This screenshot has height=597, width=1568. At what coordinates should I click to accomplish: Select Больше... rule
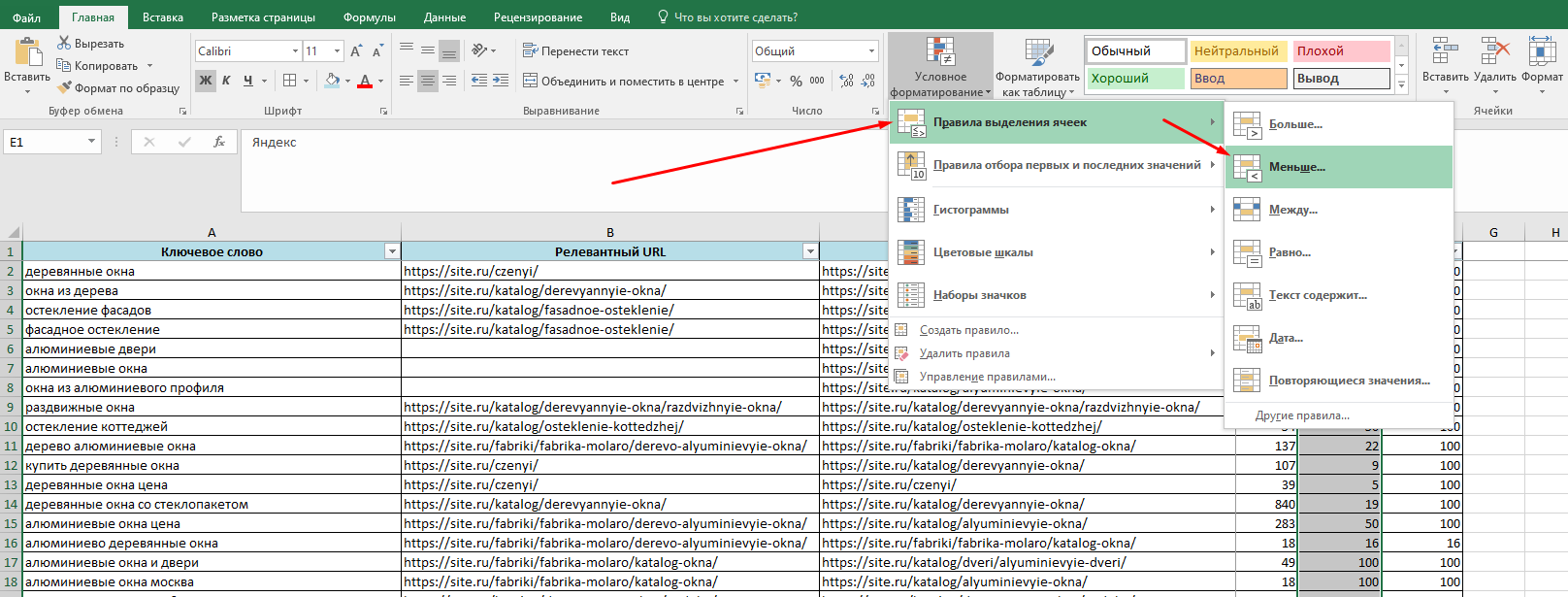pyautogui.click(x=1339, y=124)
